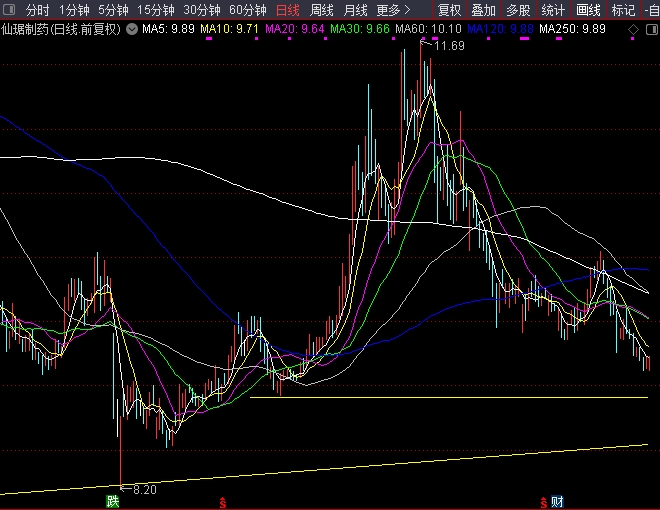Open the 复权 adjustment menu

click(450, 10)
